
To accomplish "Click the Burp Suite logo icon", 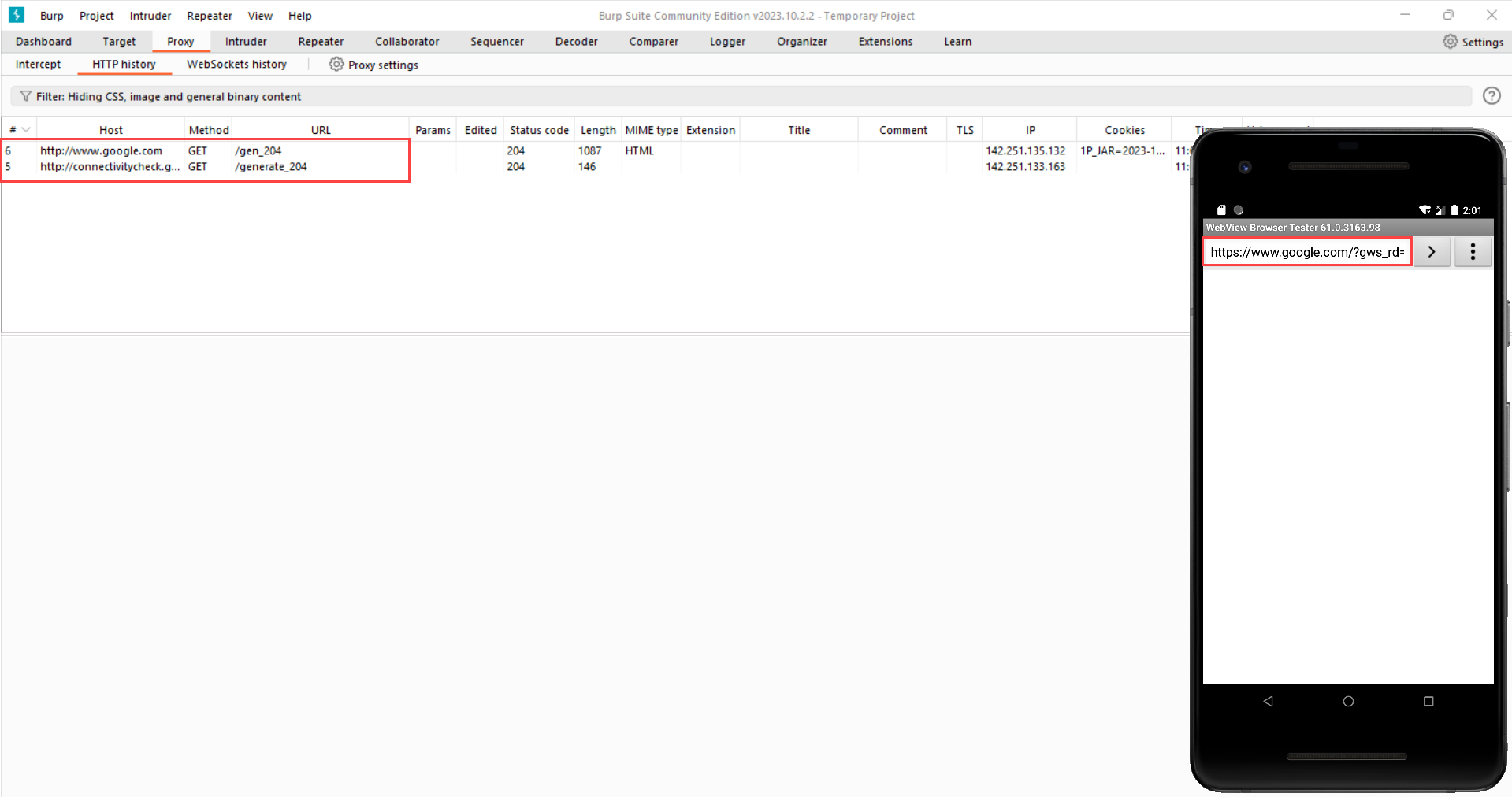I will coord(17,15).
